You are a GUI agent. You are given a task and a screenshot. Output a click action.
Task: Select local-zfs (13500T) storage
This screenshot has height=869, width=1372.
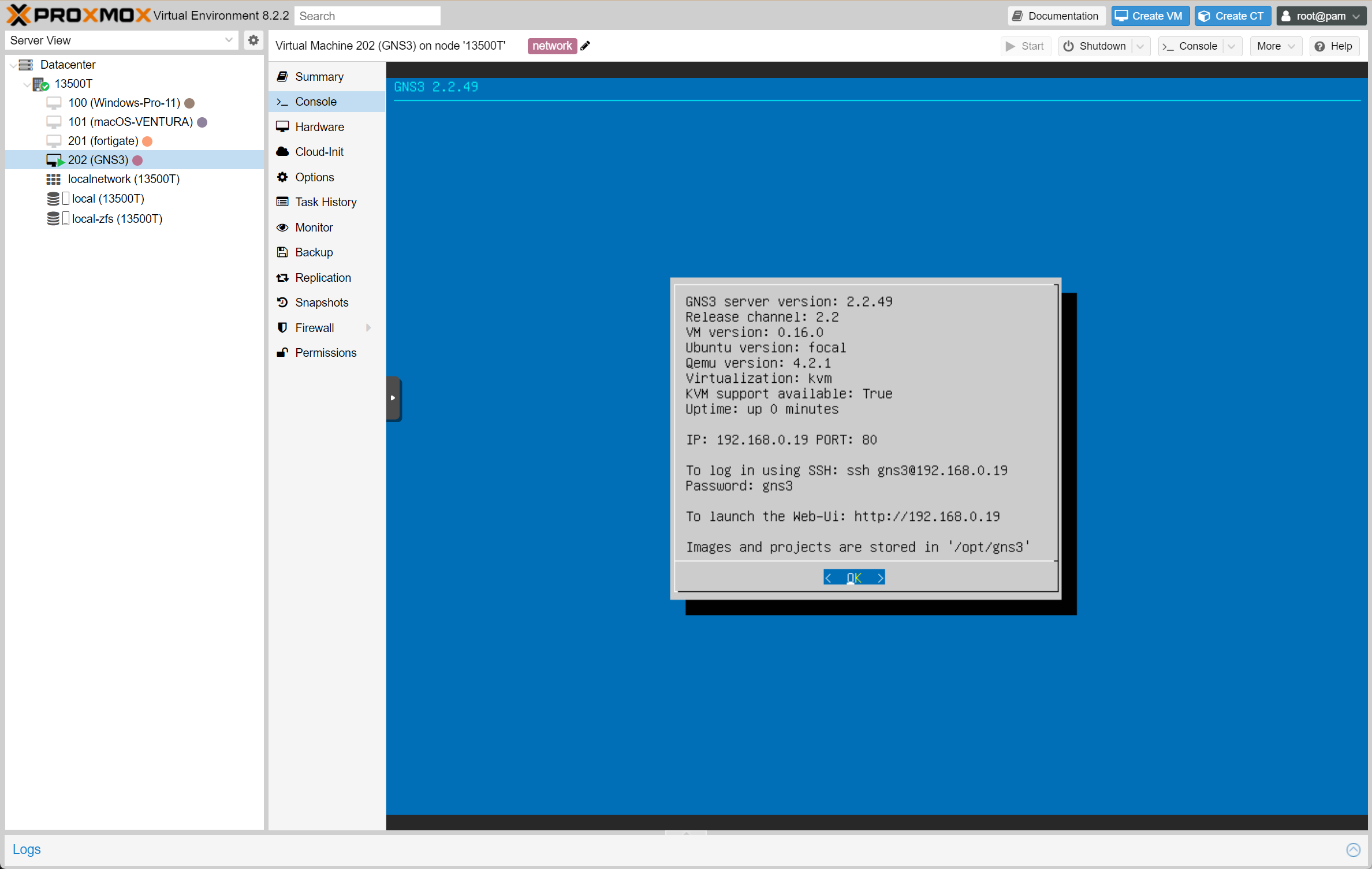pyautogui.click(x=135, y=219)
